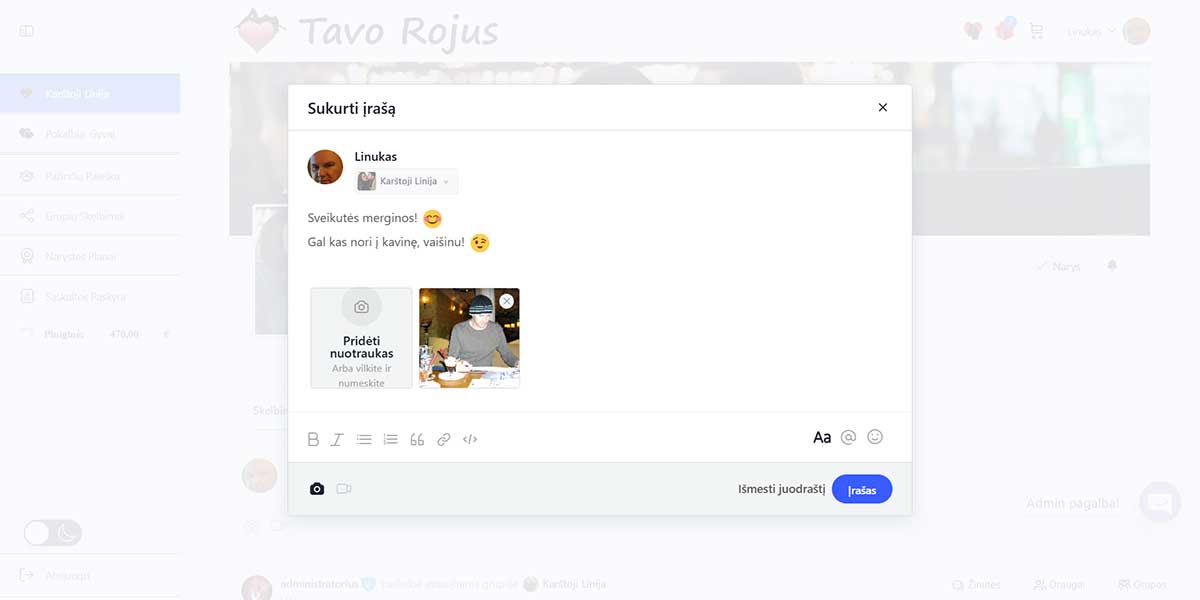Toggle italic text formatting
This screenshot has width=1200, height=600.
[337, 439]
